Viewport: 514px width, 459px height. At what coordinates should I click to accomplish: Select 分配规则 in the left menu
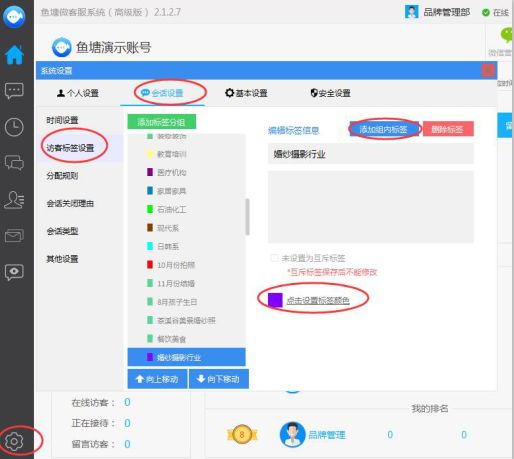(62, 176)
